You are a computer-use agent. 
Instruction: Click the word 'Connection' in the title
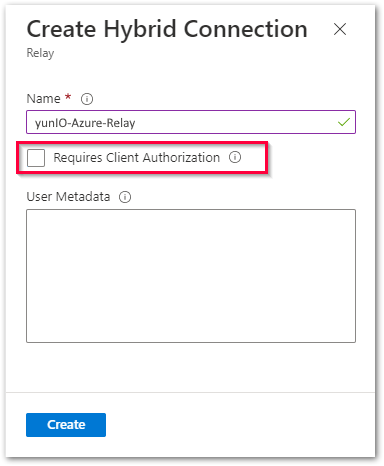[x=246, y=29]
